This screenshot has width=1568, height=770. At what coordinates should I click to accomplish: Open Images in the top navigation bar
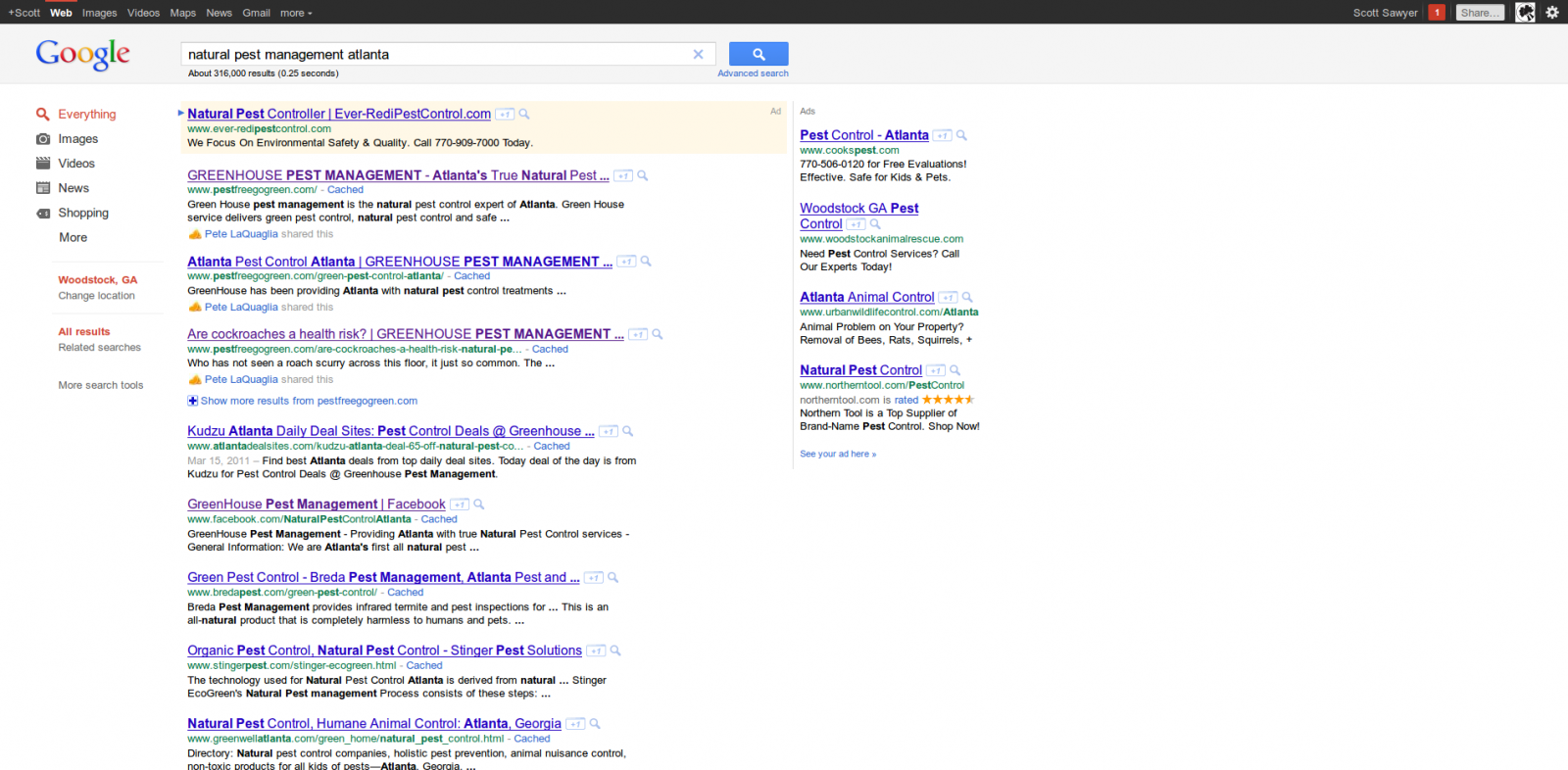pos(99,13)
